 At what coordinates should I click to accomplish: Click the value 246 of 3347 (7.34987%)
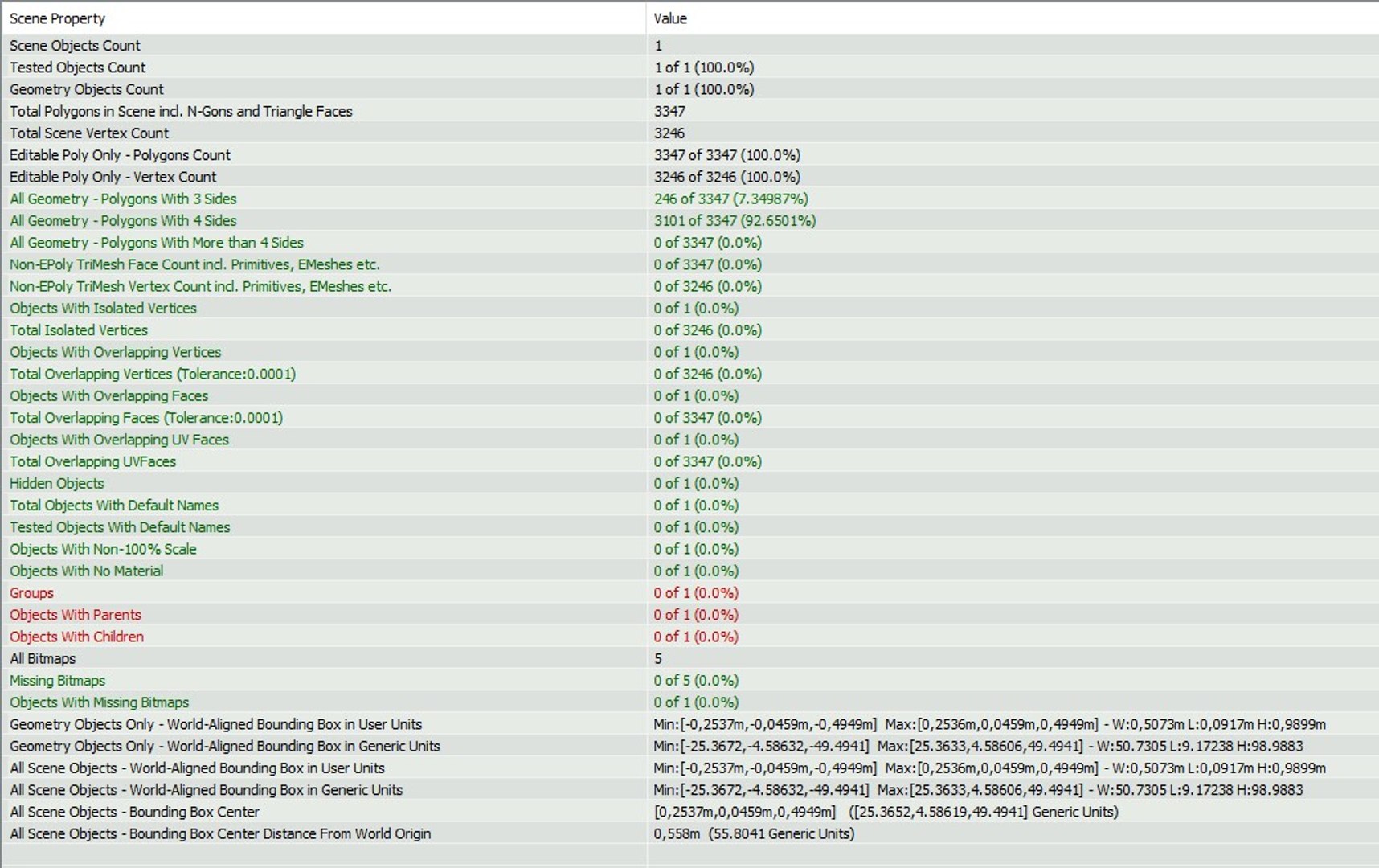coord(731,199)
